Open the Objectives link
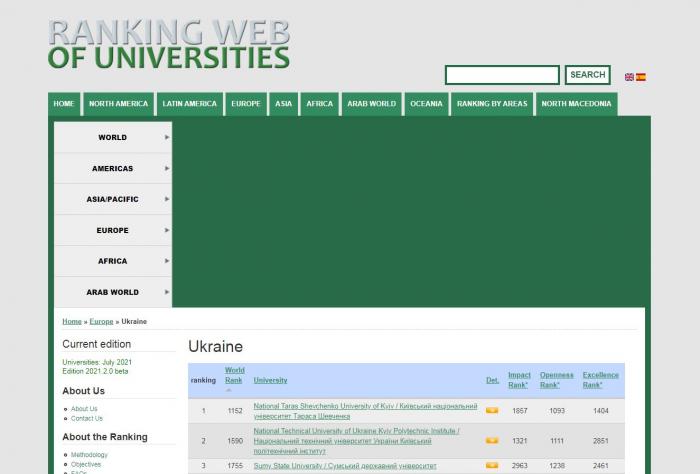This screenshot has width=700, height=474. (86, 465)
